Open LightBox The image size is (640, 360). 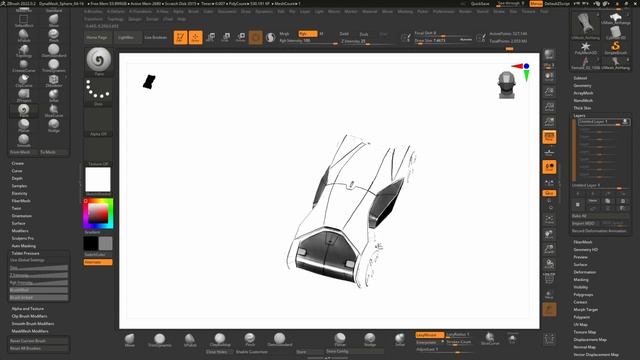pos(126,38)
